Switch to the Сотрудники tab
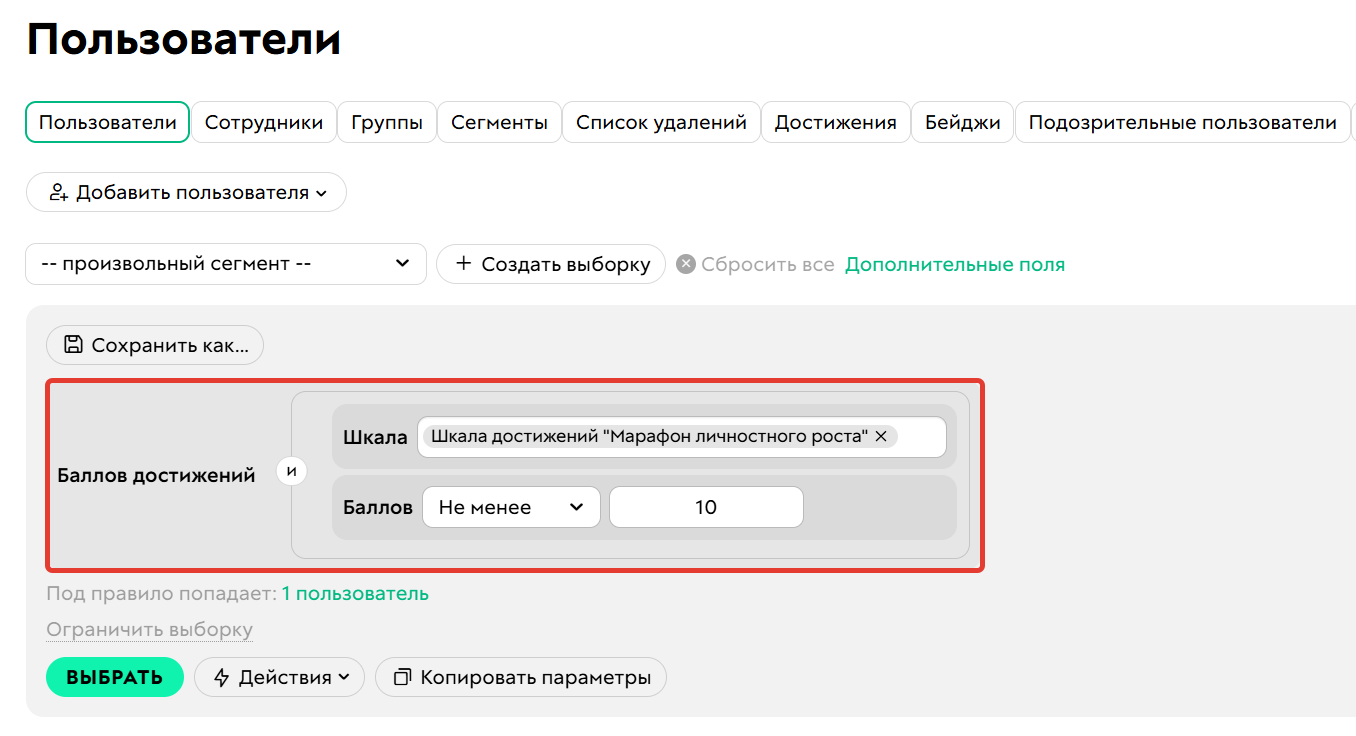 pos(264,123)
